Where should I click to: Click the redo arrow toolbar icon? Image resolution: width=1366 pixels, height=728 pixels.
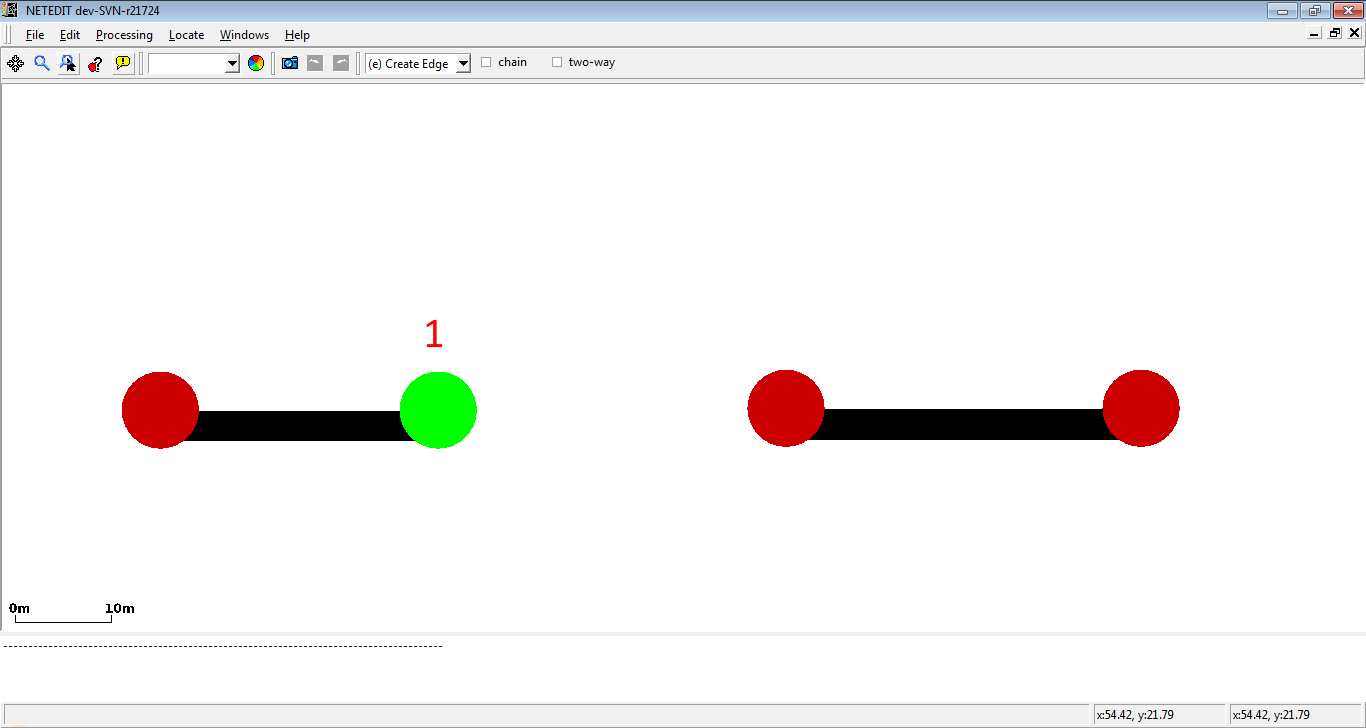[x=341, y=63]
